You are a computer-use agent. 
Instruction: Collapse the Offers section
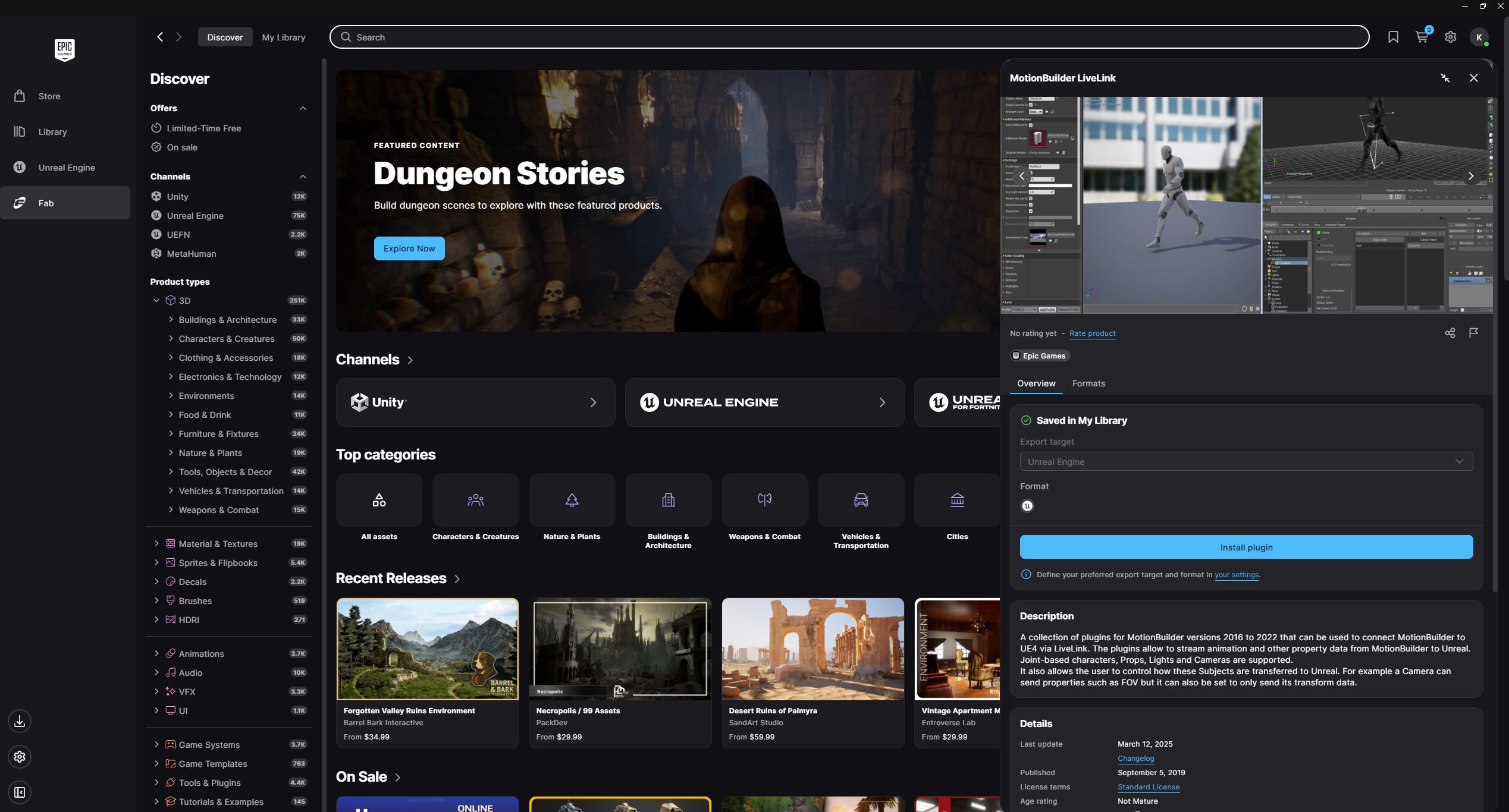click(303, 108)
